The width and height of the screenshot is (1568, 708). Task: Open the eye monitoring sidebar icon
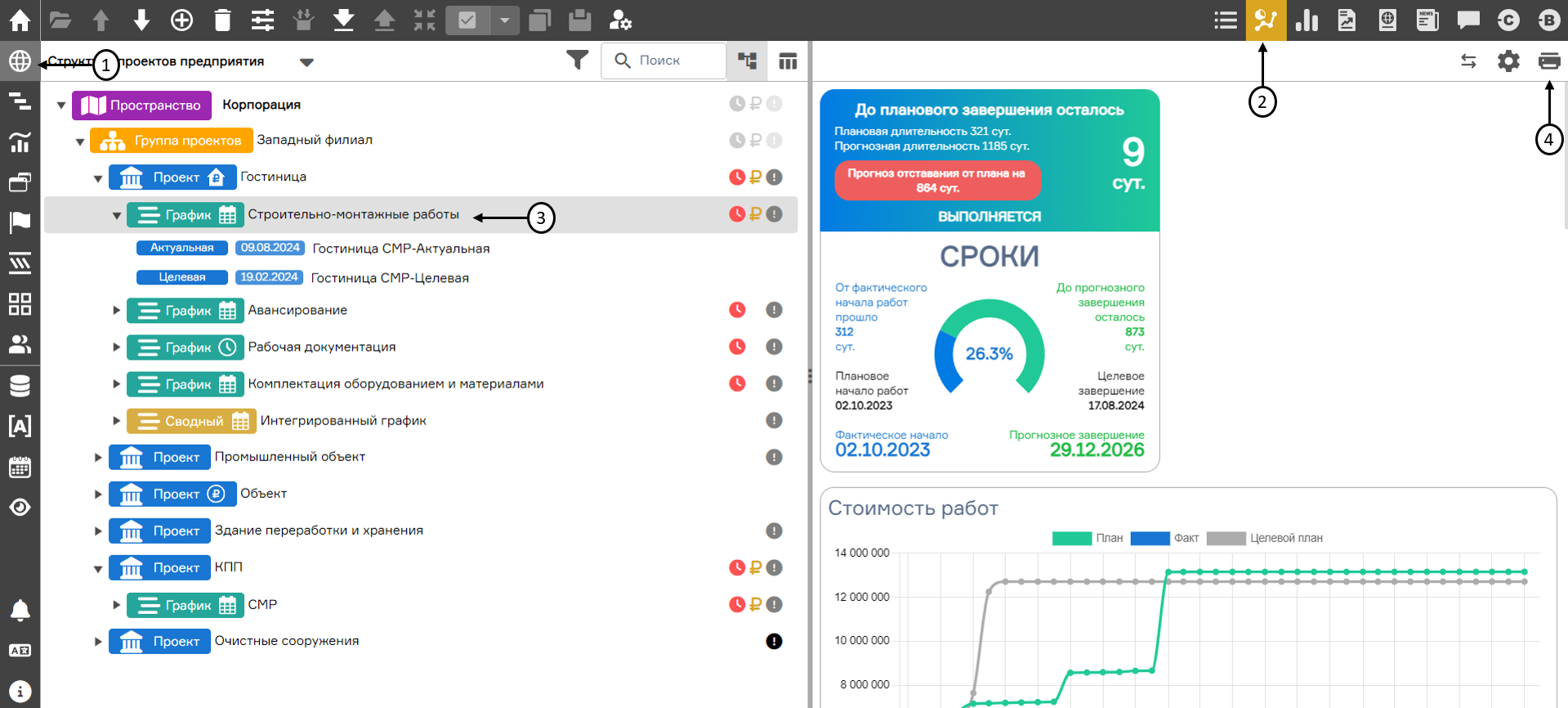coord(20,507)
